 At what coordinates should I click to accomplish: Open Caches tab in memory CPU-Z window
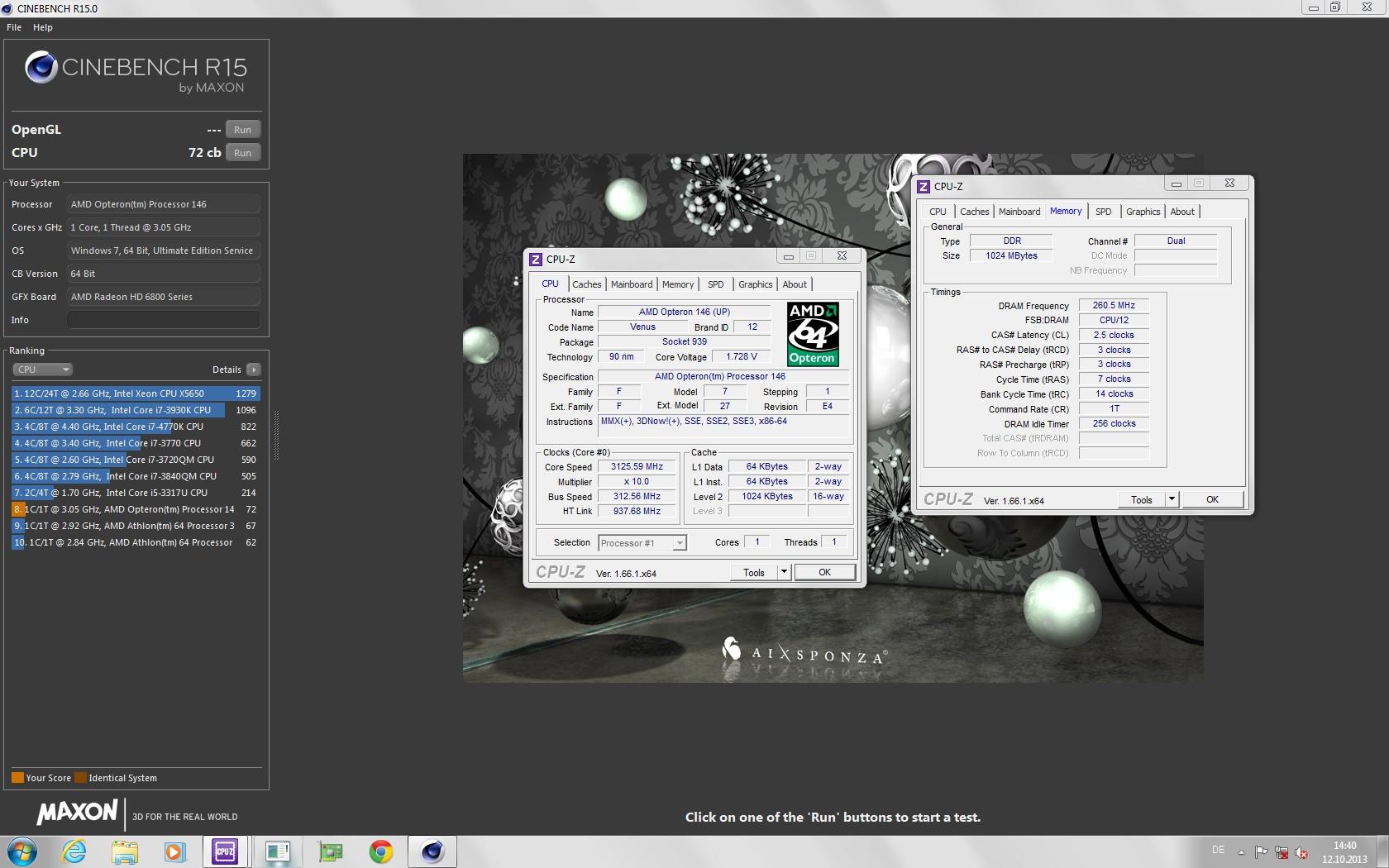(975, 212)
